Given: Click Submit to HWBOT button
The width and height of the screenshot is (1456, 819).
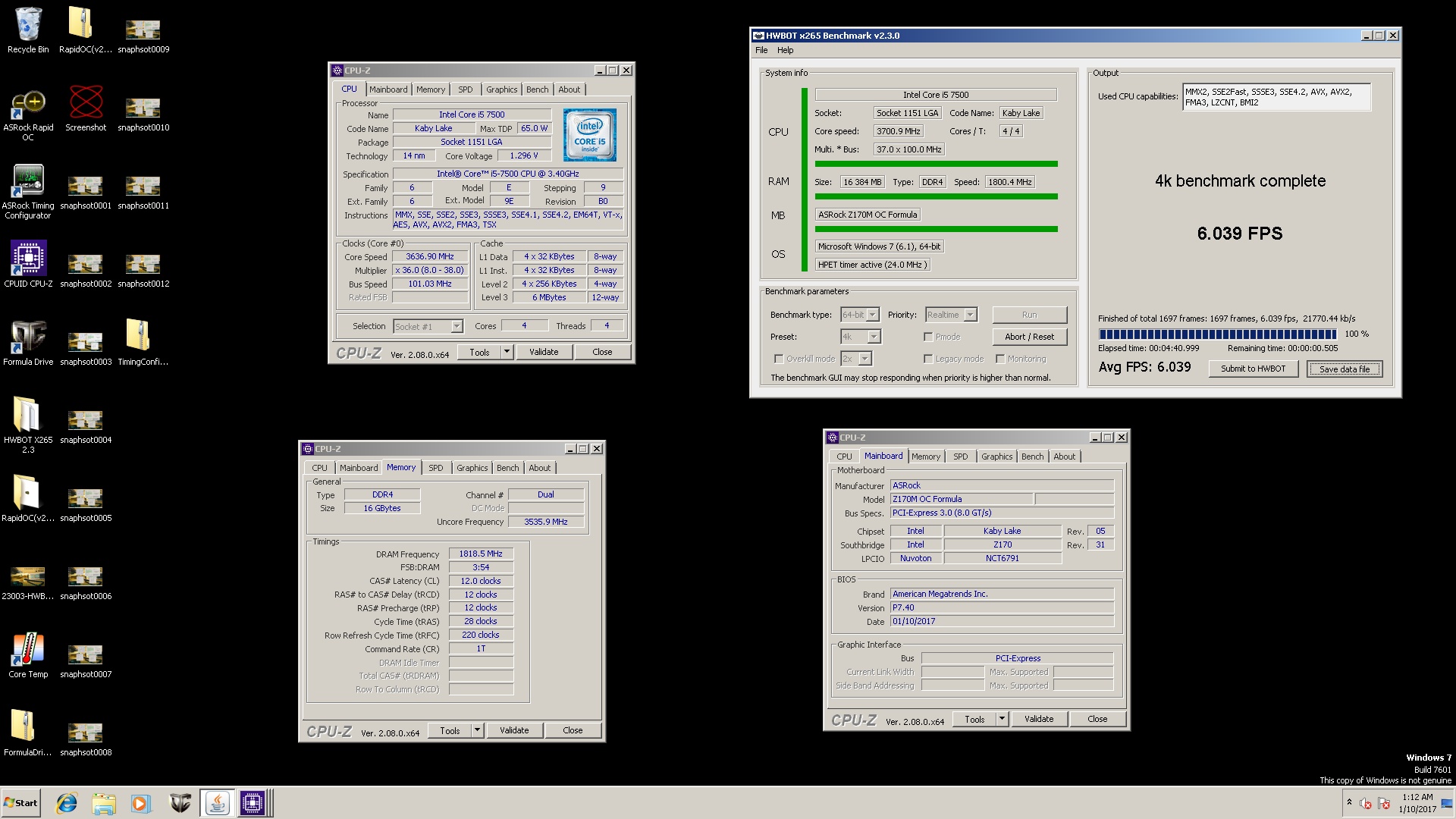Looking at the screenshot, I should (1253, 369).
